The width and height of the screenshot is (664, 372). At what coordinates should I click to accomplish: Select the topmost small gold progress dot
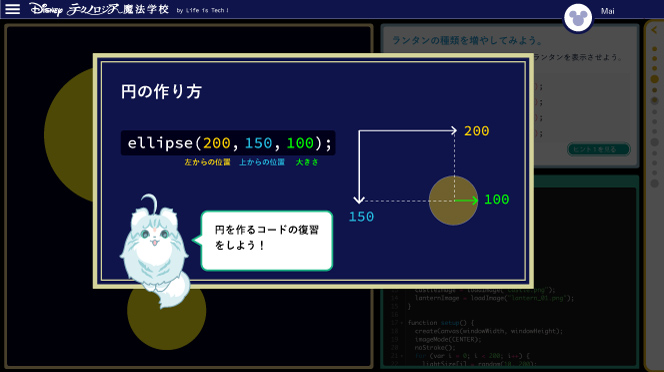654,49
